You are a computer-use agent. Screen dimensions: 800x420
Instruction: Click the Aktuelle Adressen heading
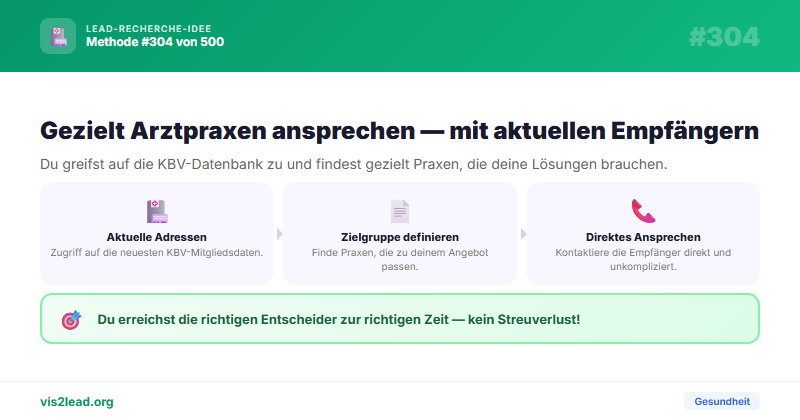pos(157,237)
